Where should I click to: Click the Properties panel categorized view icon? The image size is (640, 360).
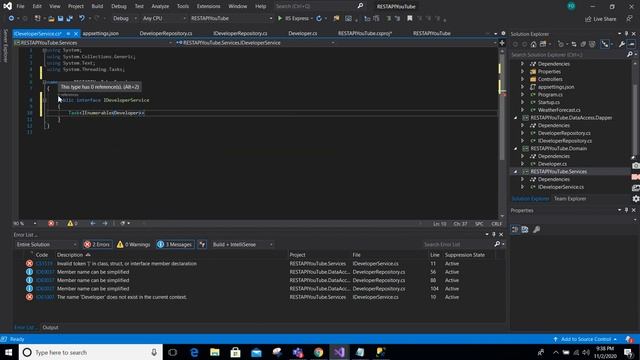515,229
